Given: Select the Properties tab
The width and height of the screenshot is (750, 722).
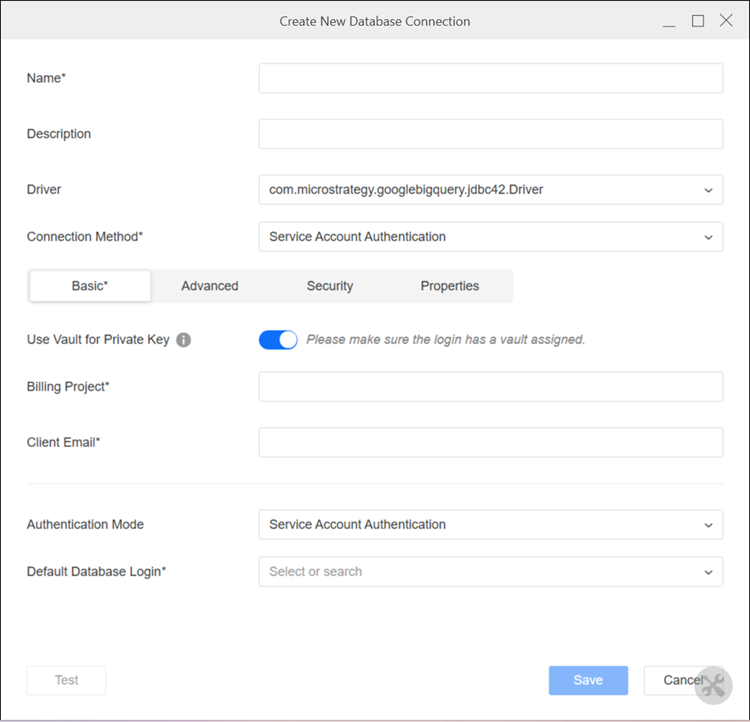Looking at the screenshot, I should (450, 286).
